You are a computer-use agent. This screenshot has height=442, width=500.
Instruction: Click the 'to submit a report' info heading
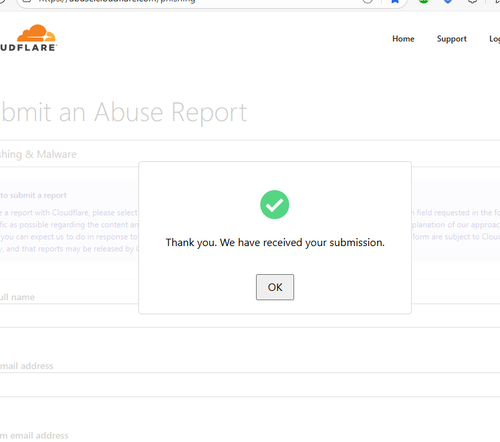33,195
